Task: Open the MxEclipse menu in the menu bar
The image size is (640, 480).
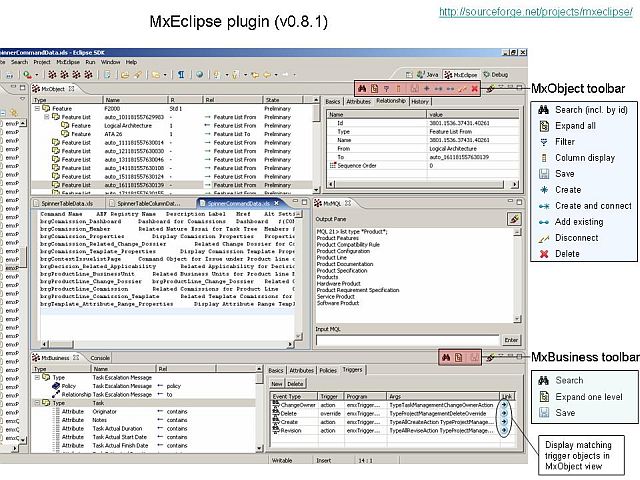Action: 68,62
